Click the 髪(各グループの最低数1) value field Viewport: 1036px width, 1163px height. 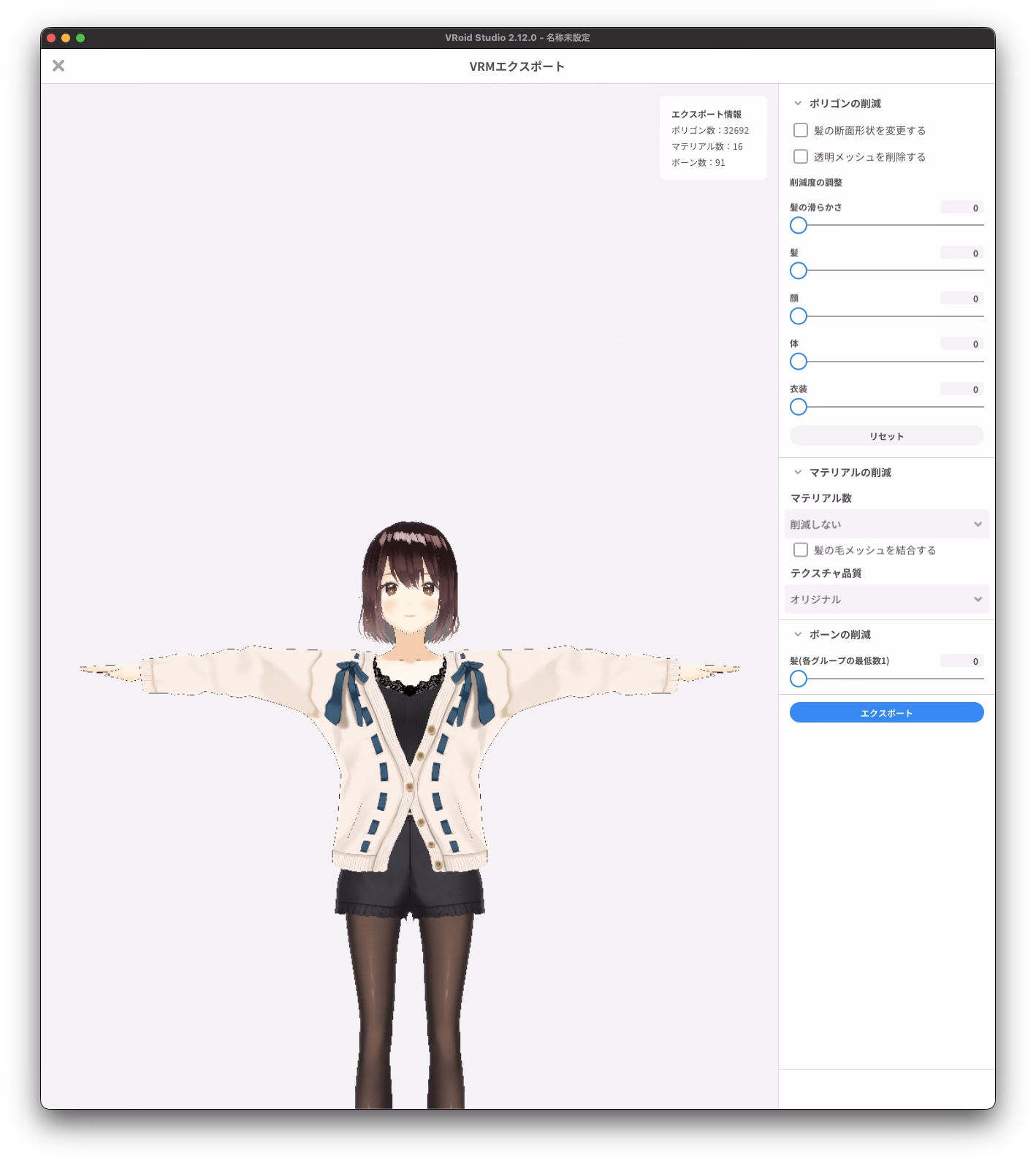[x=961, y=661]
